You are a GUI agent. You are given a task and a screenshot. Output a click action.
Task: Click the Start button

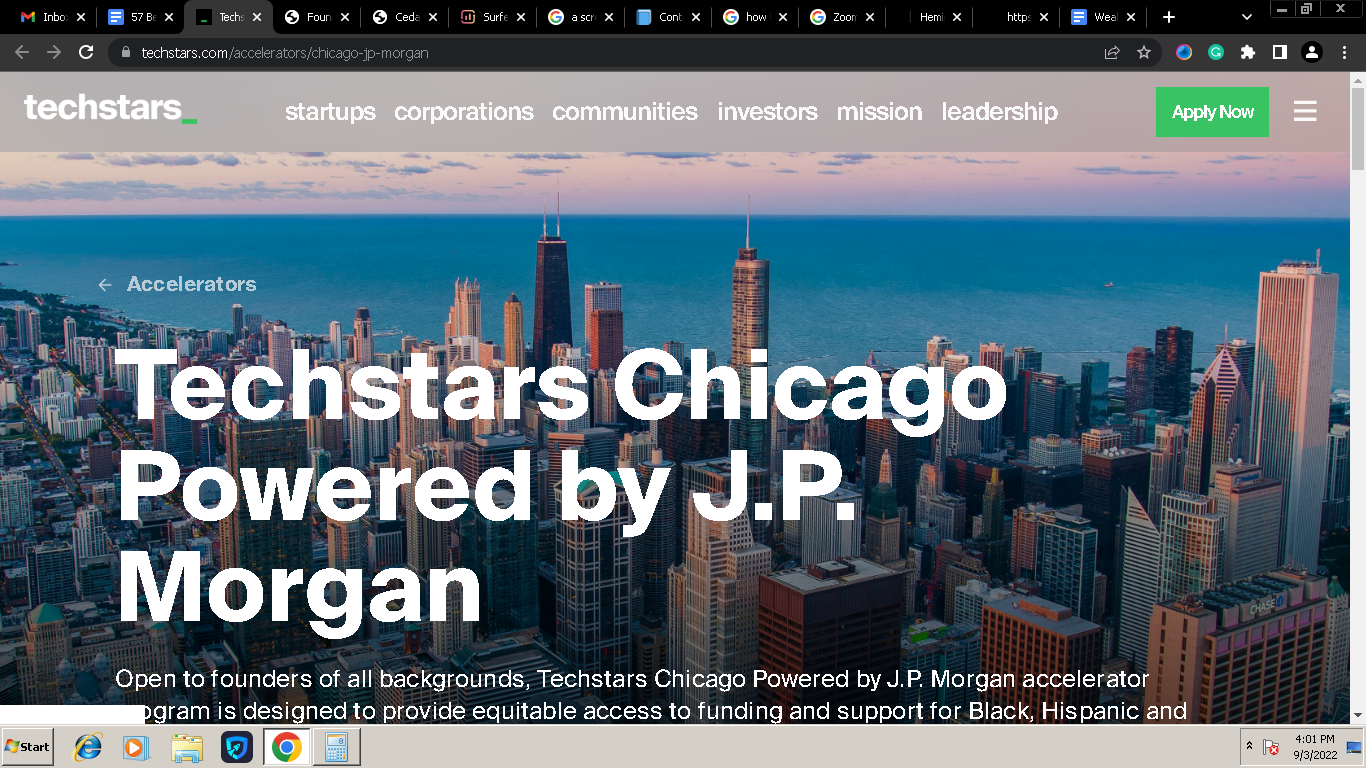pyautogui.click(x=28, y=747)
